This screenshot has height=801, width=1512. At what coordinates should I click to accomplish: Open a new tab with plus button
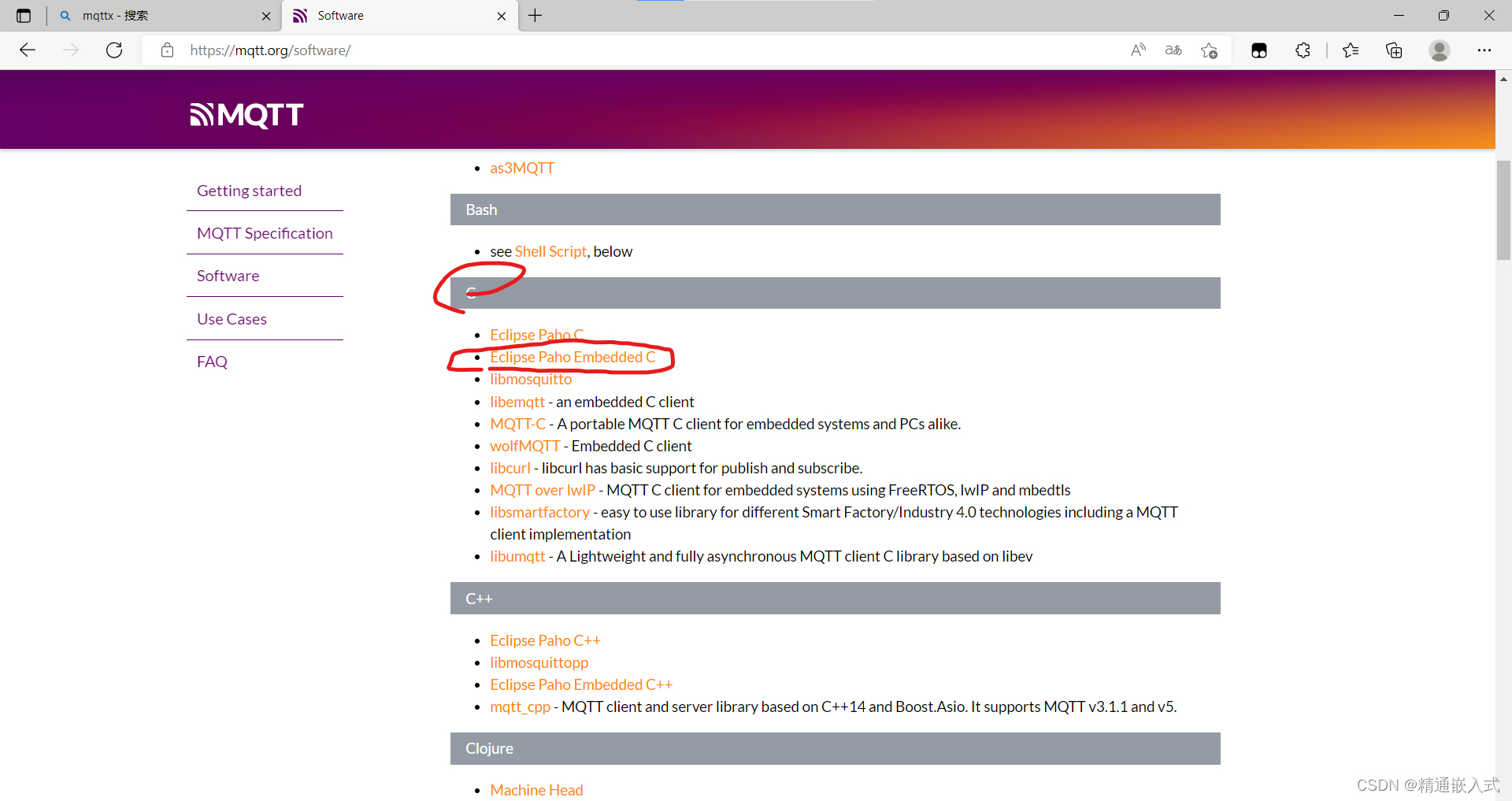pyautogui.click(x=535, y=16)
